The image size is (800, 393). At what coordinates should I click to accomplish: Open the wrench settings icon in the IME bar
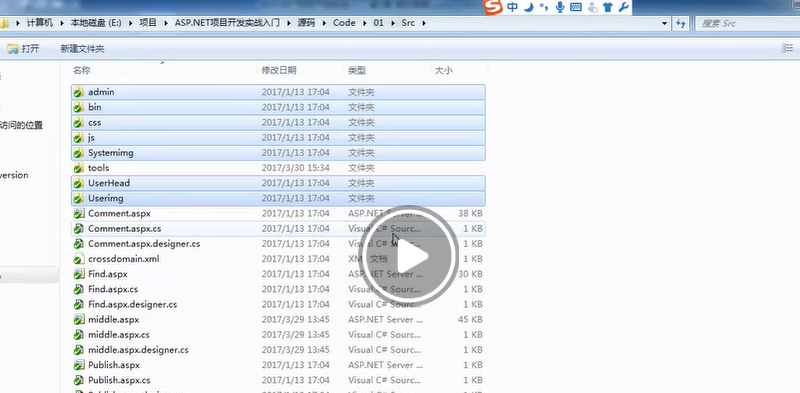(623, 7)
